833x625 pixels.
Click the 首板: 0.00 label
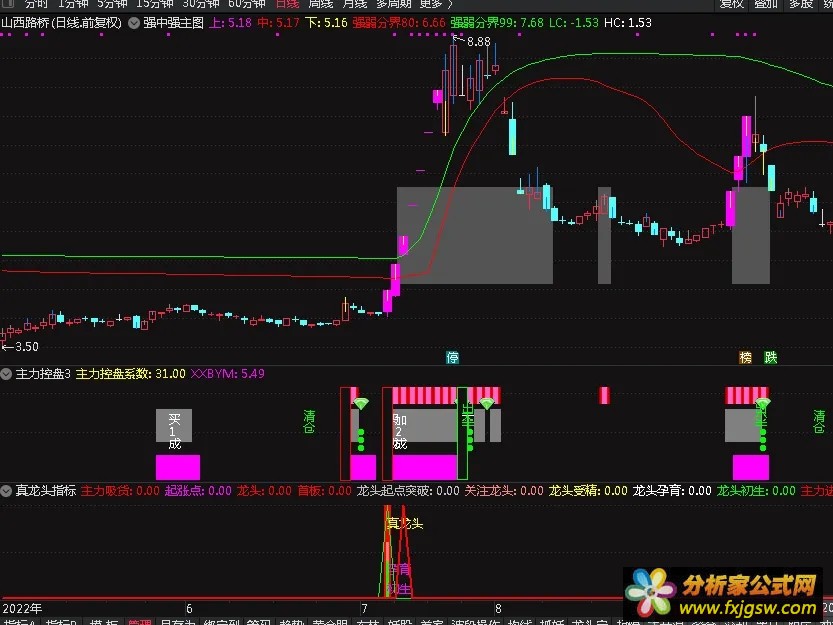325,491
